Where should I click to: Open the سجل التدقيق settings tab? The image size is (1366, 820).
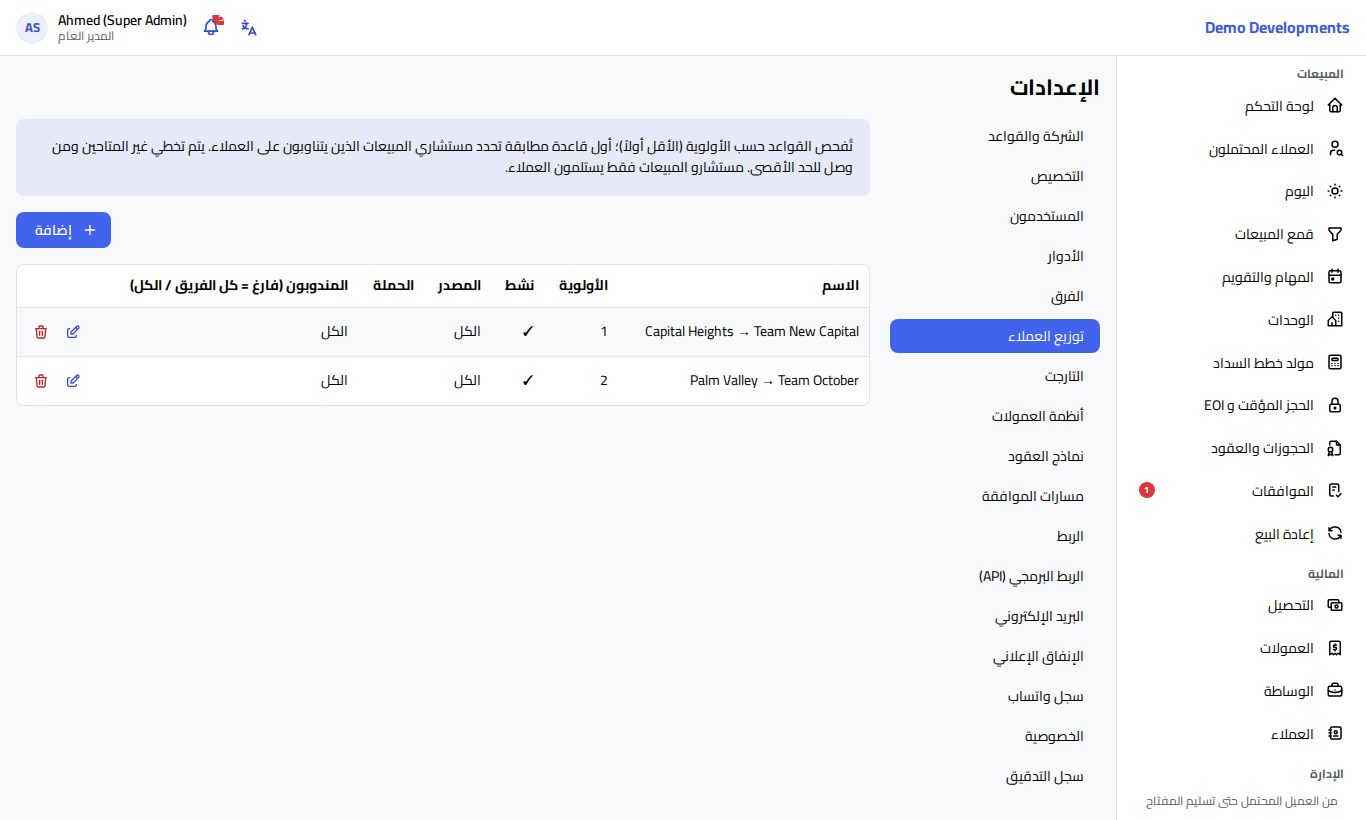coord(995,776)
